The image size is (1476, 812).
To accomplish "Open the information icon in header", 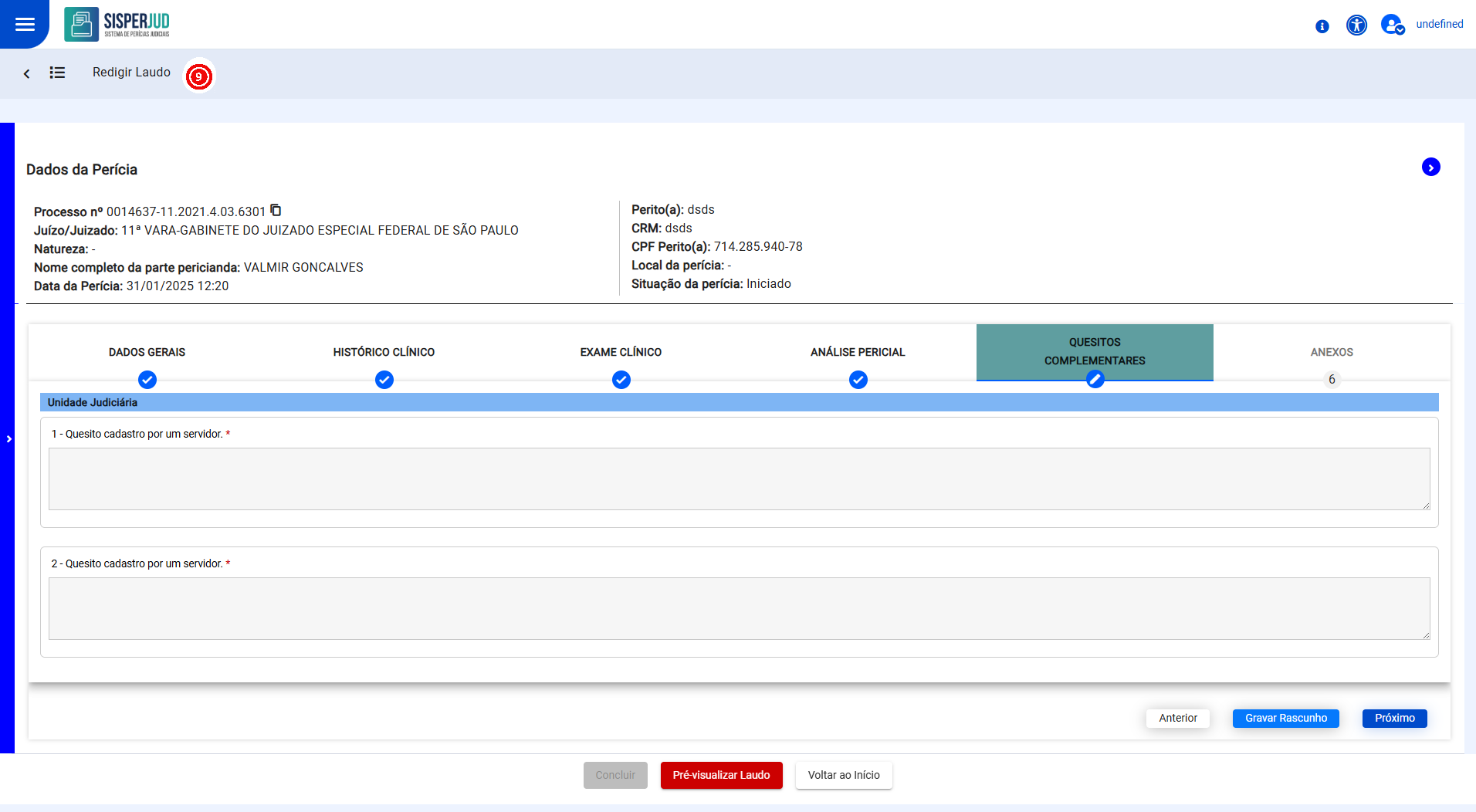I will tap(1322, 26).
